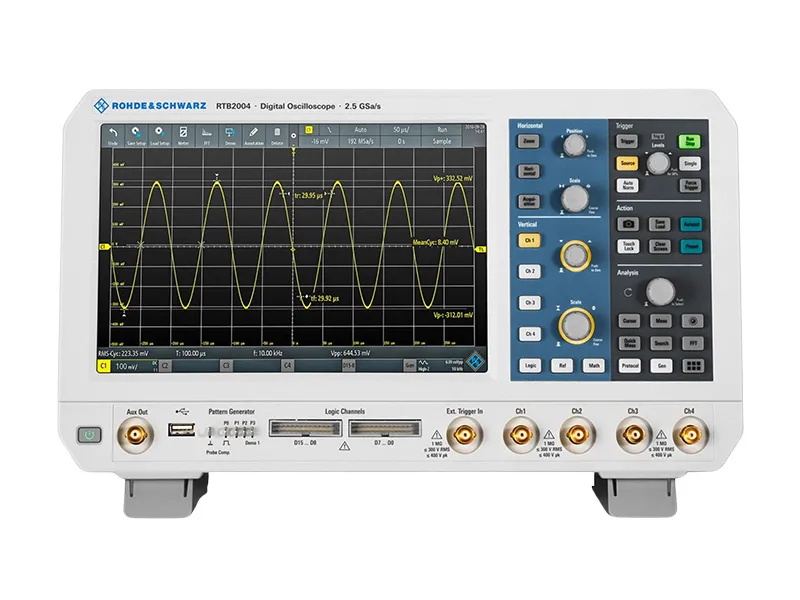The height and width of the screenshot is (600, 800).
Task: Open the Auto trigger mode field
Action: pos(360,130)
